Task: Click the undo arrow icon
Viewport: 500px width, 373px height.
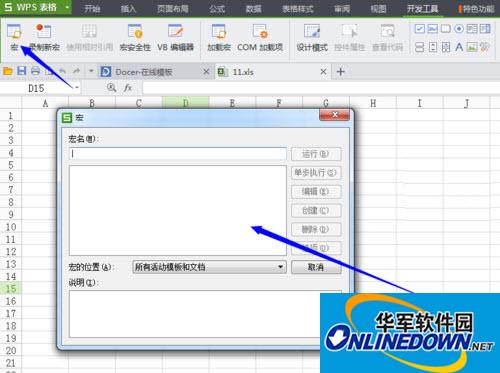Action: pos(62,71)
